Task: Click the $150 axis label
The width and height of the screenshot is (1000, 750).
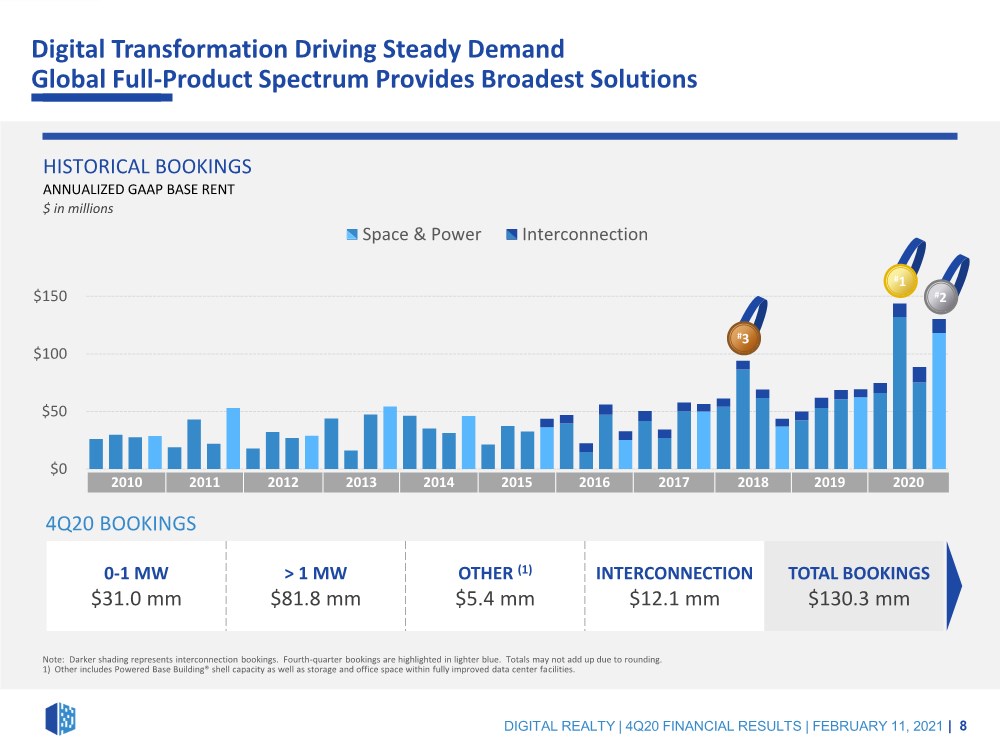Action: click(50, 296)
